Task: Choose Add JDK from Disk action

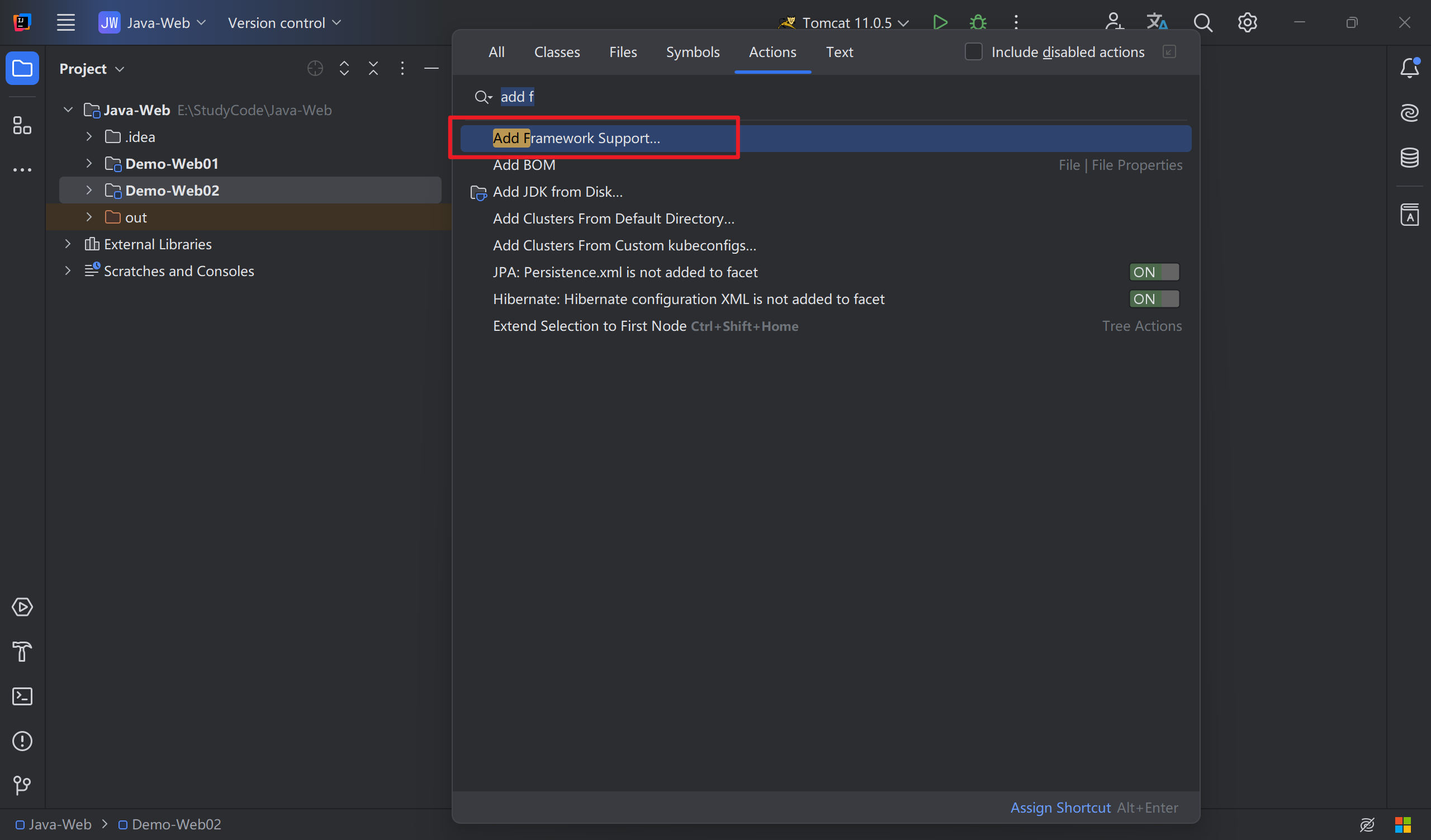Action: coord(826,192)
